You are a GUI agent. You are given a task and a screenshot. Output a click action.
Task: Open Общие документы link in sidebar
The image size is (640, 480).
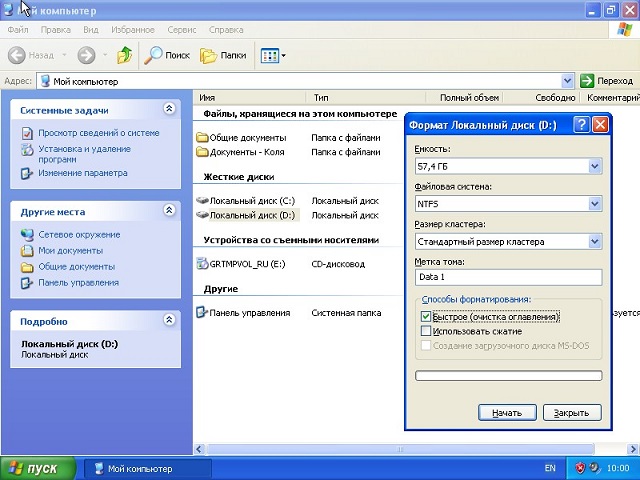click(x=77, y=267)
